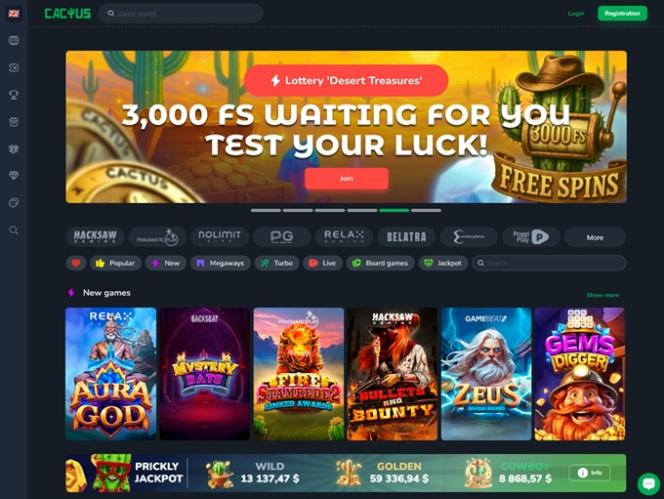Select the heart favorites filter
Screen dimensions: 664x499
tap(76, 263)
